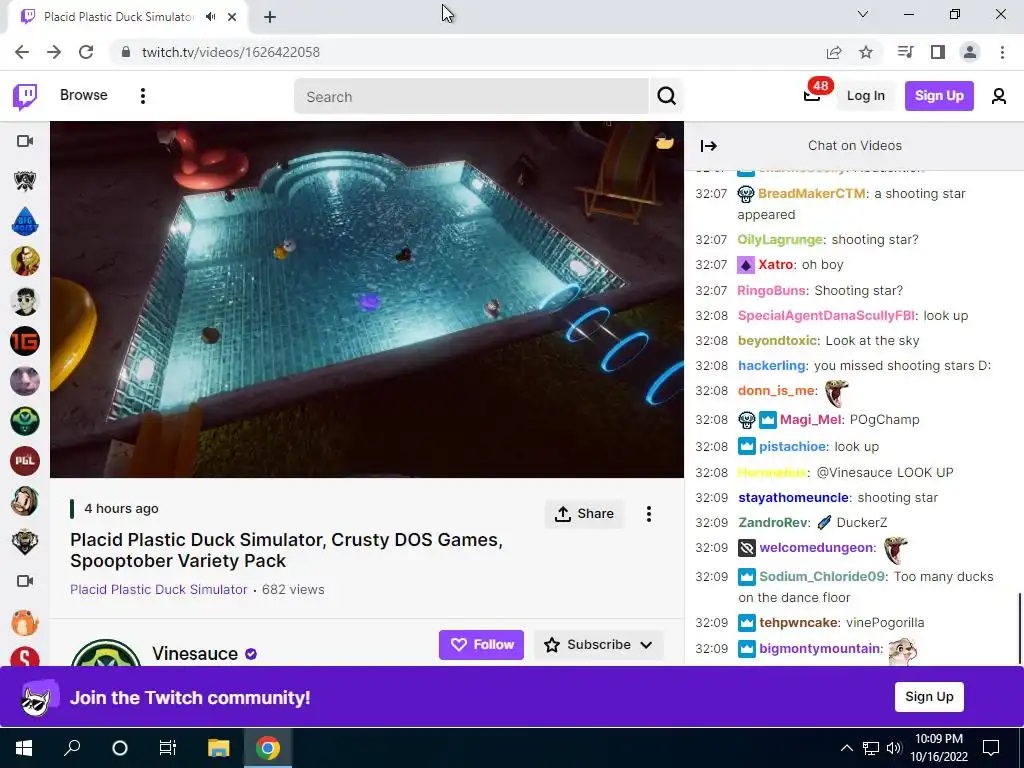Open the user profile icon menu
1024x768 pixels.
(999, 96)
